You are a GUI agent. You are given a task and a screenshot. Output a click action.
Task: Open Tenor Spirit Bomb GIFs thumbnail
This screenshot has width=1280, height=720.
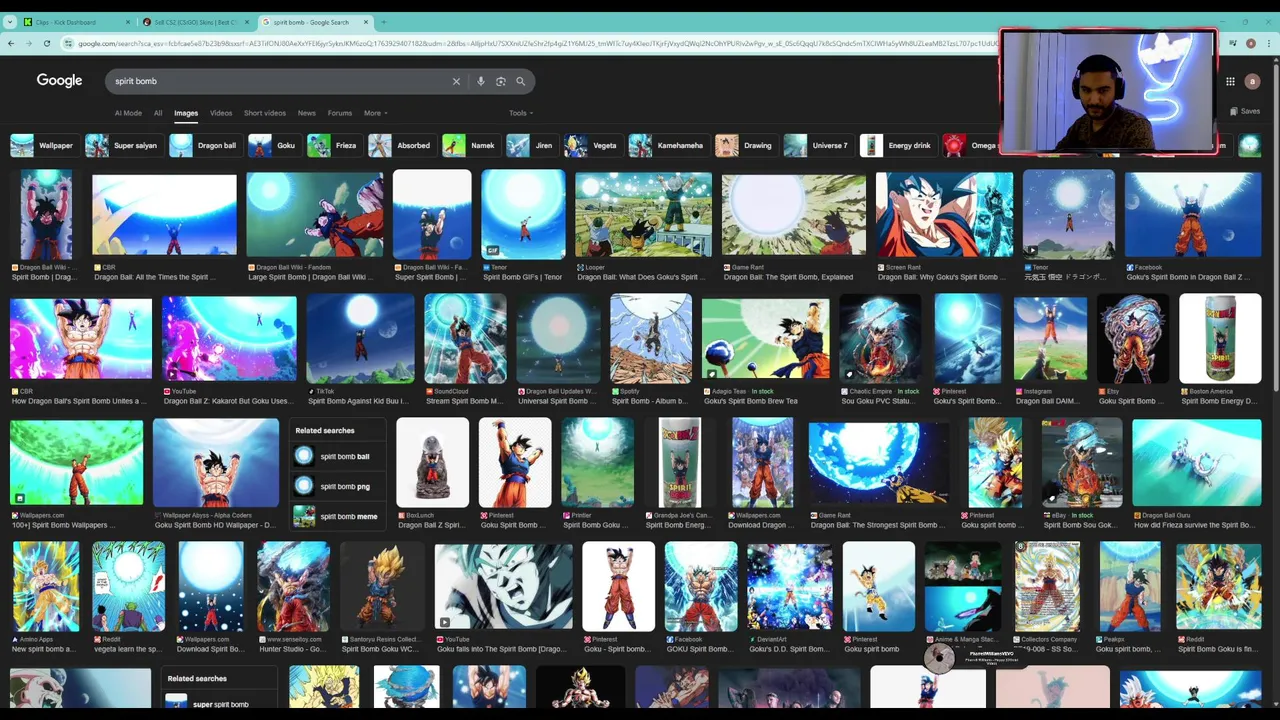pyautogui.click(x=523, y=214)
